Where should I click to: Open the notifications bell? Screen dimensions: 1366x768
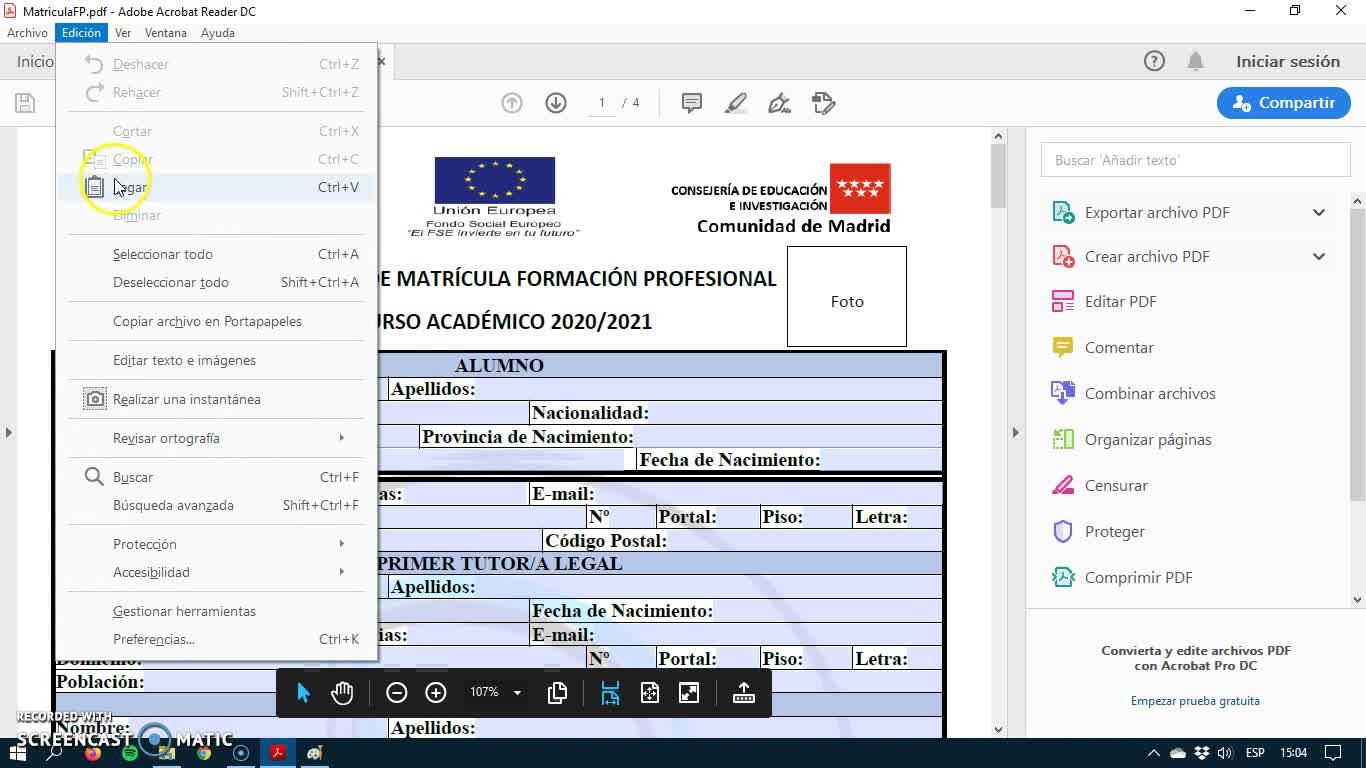(x=1195, y=61)
